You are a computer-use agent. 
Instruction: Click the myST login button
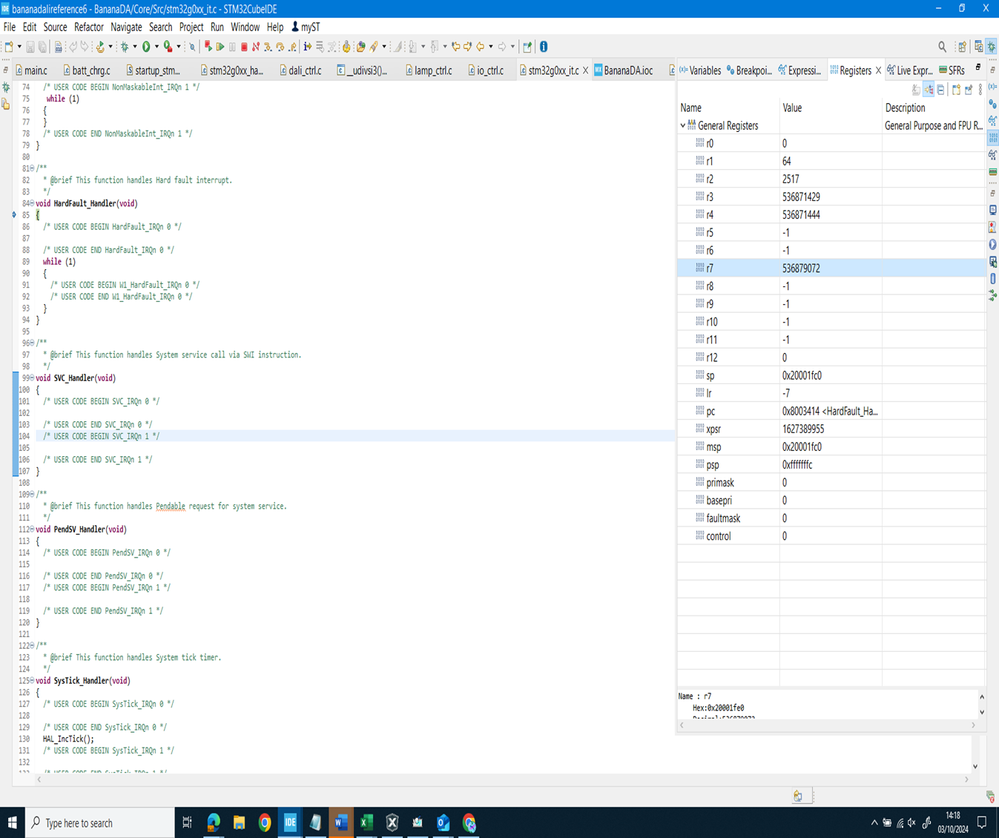[x=308, y=27]
